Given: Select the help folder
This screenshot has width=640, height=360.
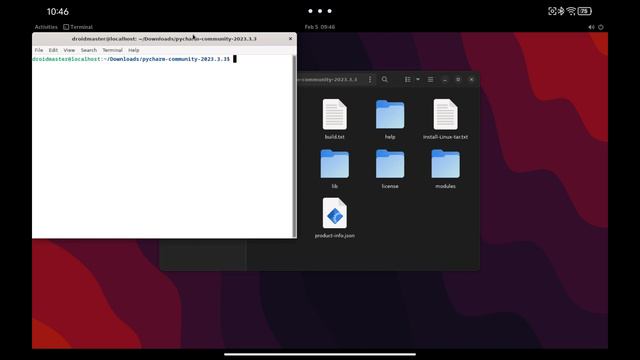Looking at the screenshot, I should coord(390,119).
